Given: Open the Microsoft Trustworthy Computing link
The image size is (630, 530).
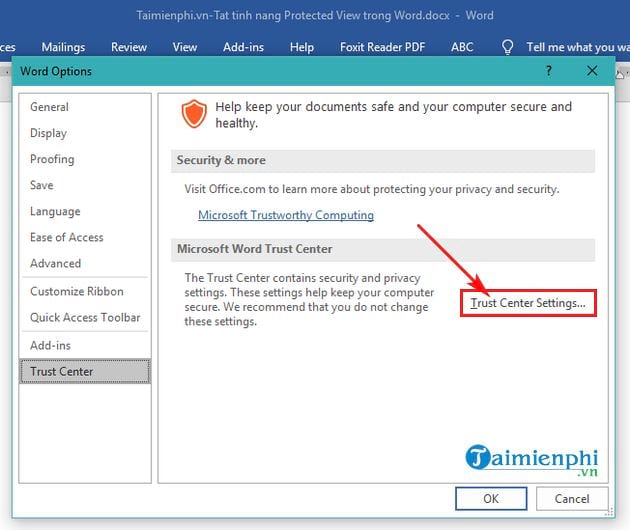Looking at the screenshot, I should (x=285, y=215).
